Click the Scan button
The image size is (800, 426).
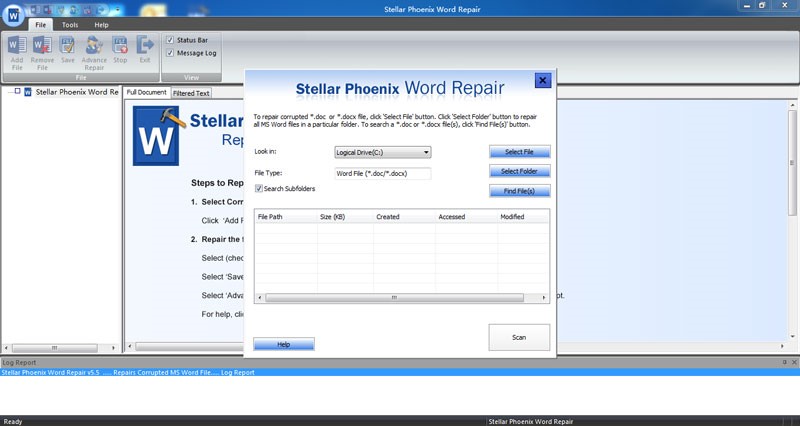click(x=519, y=337)
